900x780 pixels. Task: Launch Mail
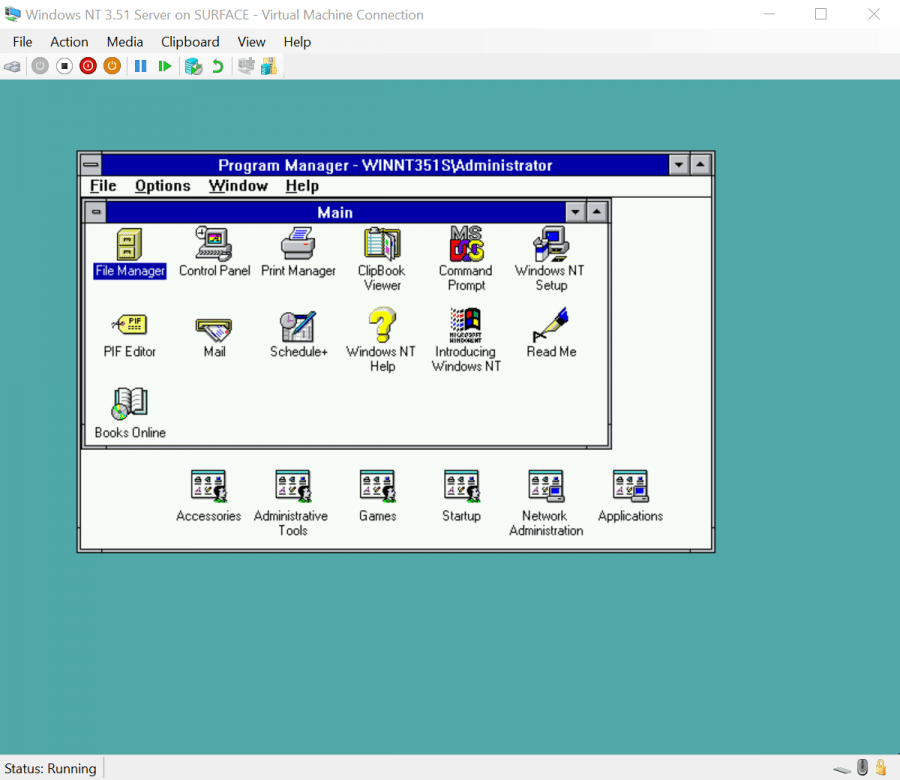click(213, 327)
